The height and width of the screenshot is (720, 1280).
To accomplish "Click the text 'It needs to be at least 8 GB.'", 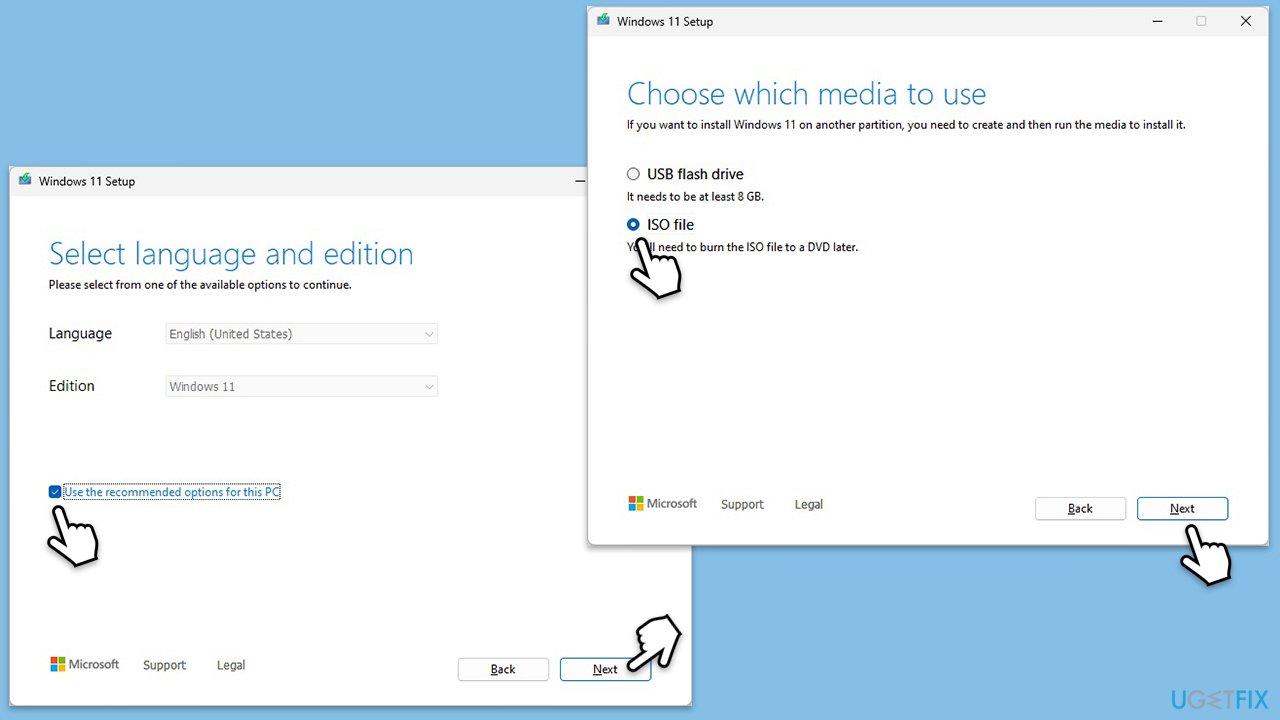I will [x=695, y=197].
